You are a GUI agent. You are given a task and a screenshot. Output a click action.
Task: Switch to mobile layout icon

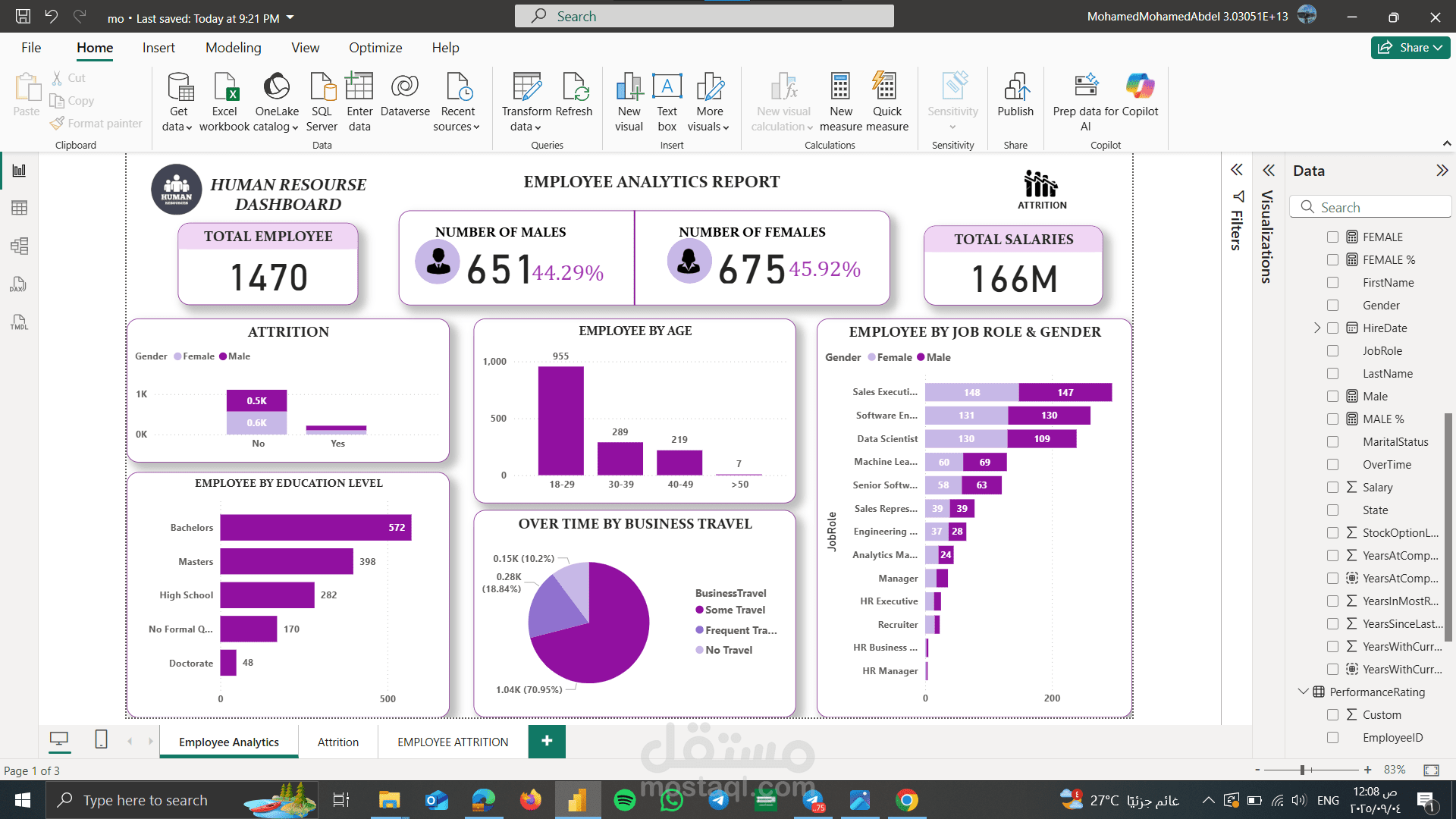click(101, 739)
